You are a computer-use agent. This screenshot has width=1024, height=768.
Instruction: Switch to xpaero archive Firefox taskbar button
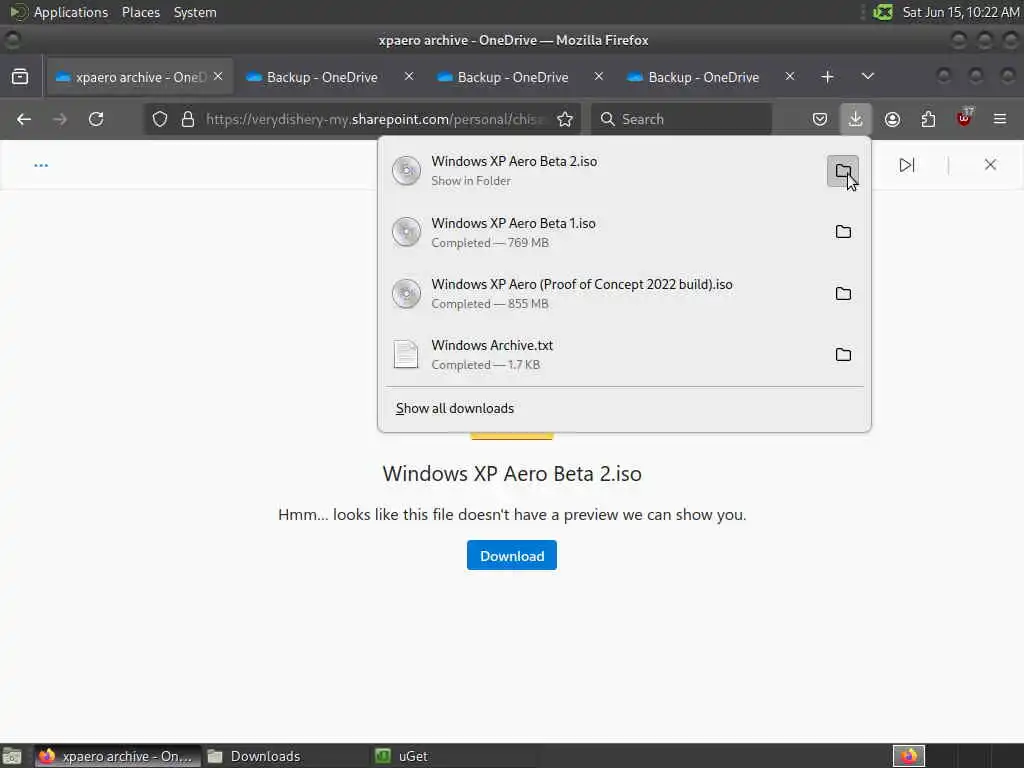point(117,756)
